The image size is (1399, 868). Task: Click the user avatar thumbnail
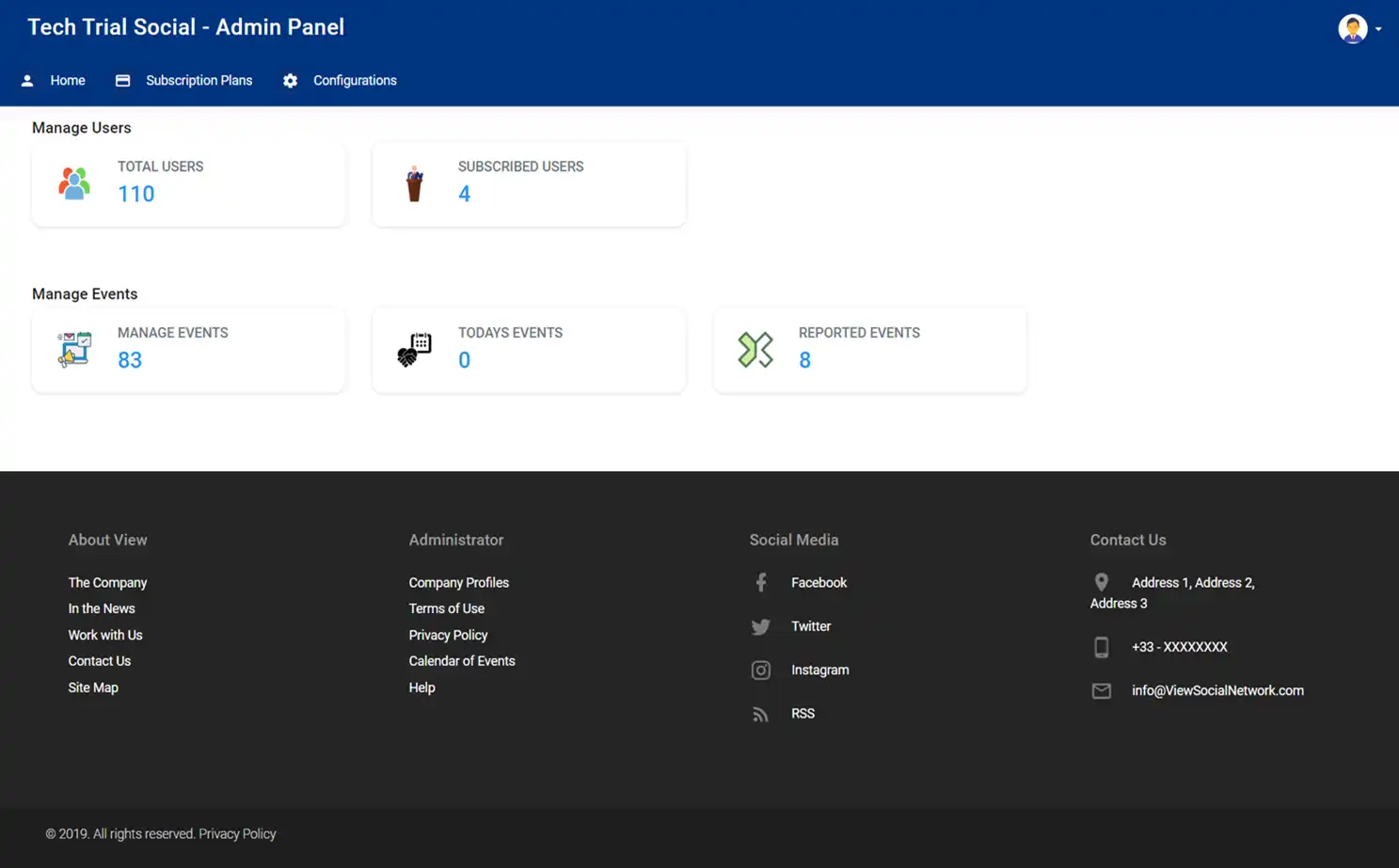tap(1352, 28)
